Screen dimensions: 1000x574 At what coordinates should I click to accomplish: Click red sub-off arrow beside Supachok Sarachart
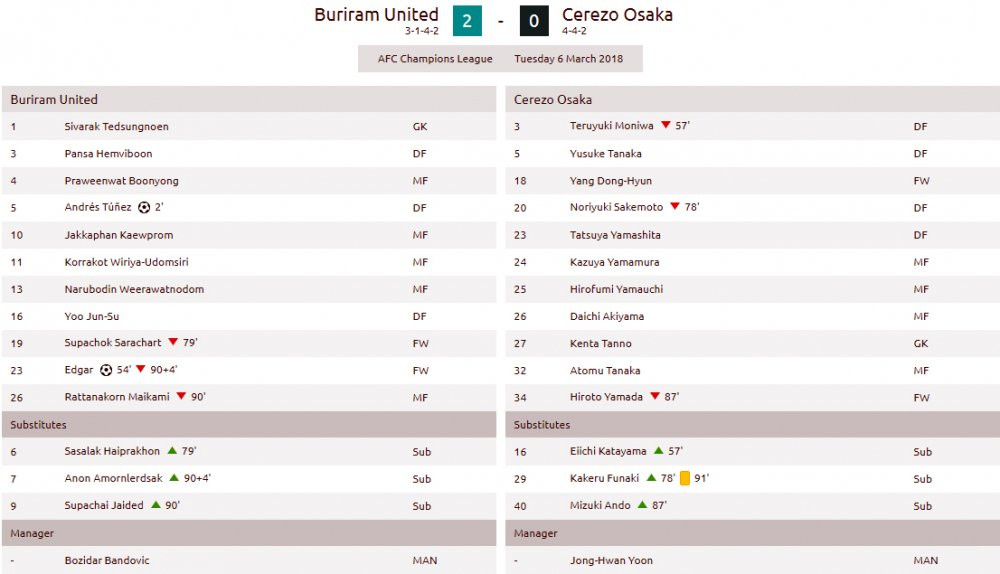173,343
